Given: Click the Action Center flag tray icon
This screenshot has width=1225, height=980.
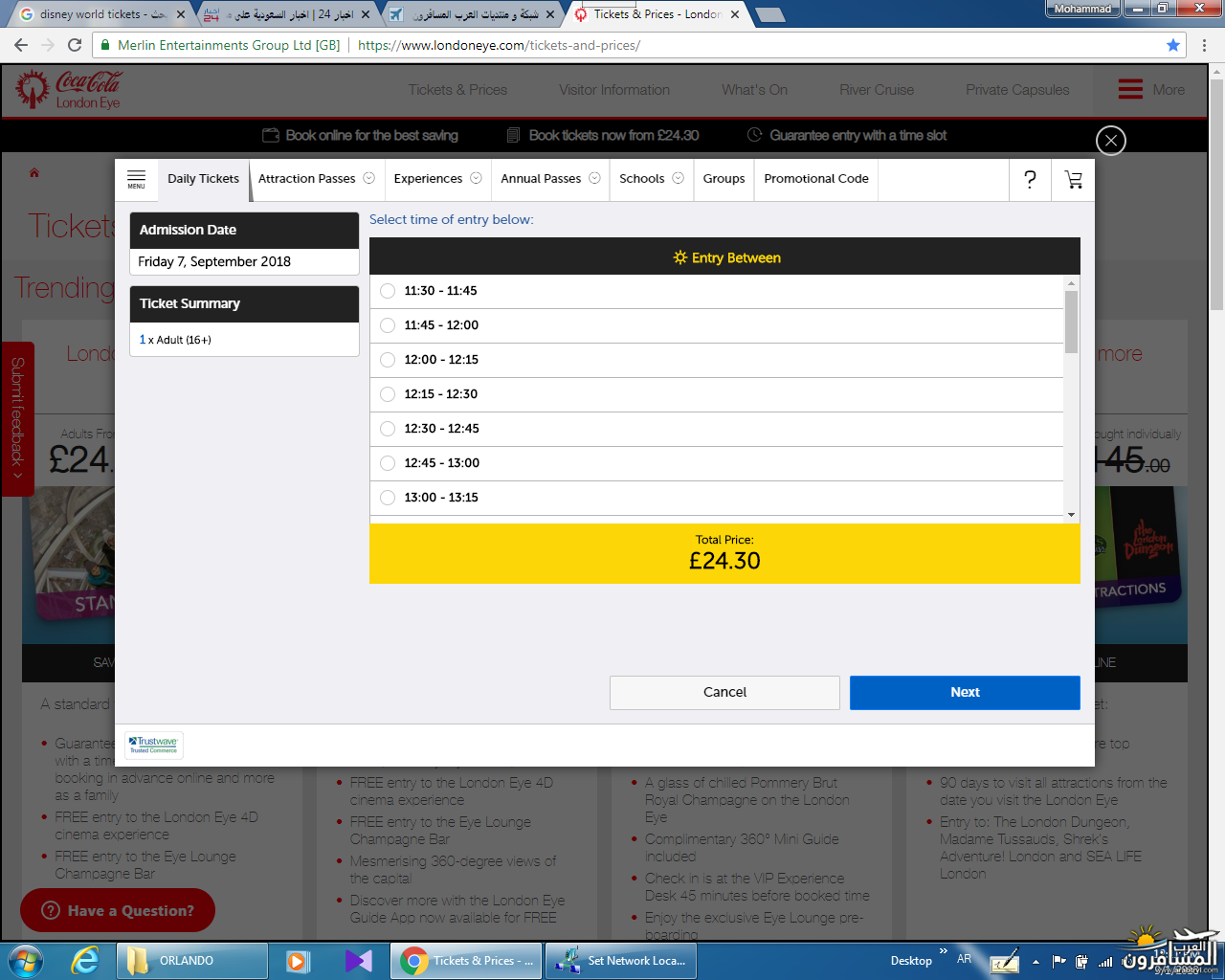Looking at the screenshot, I should tap(1059, 961).
